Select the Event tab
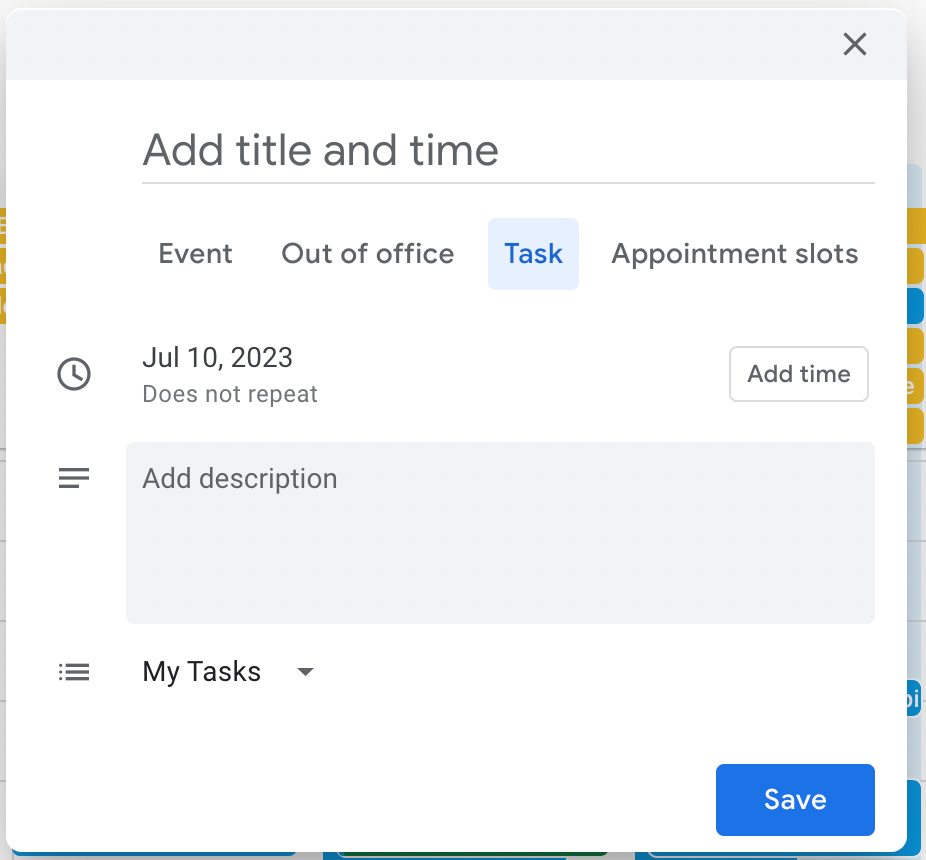Screen dimensions: 926x860 click(195, 253)
